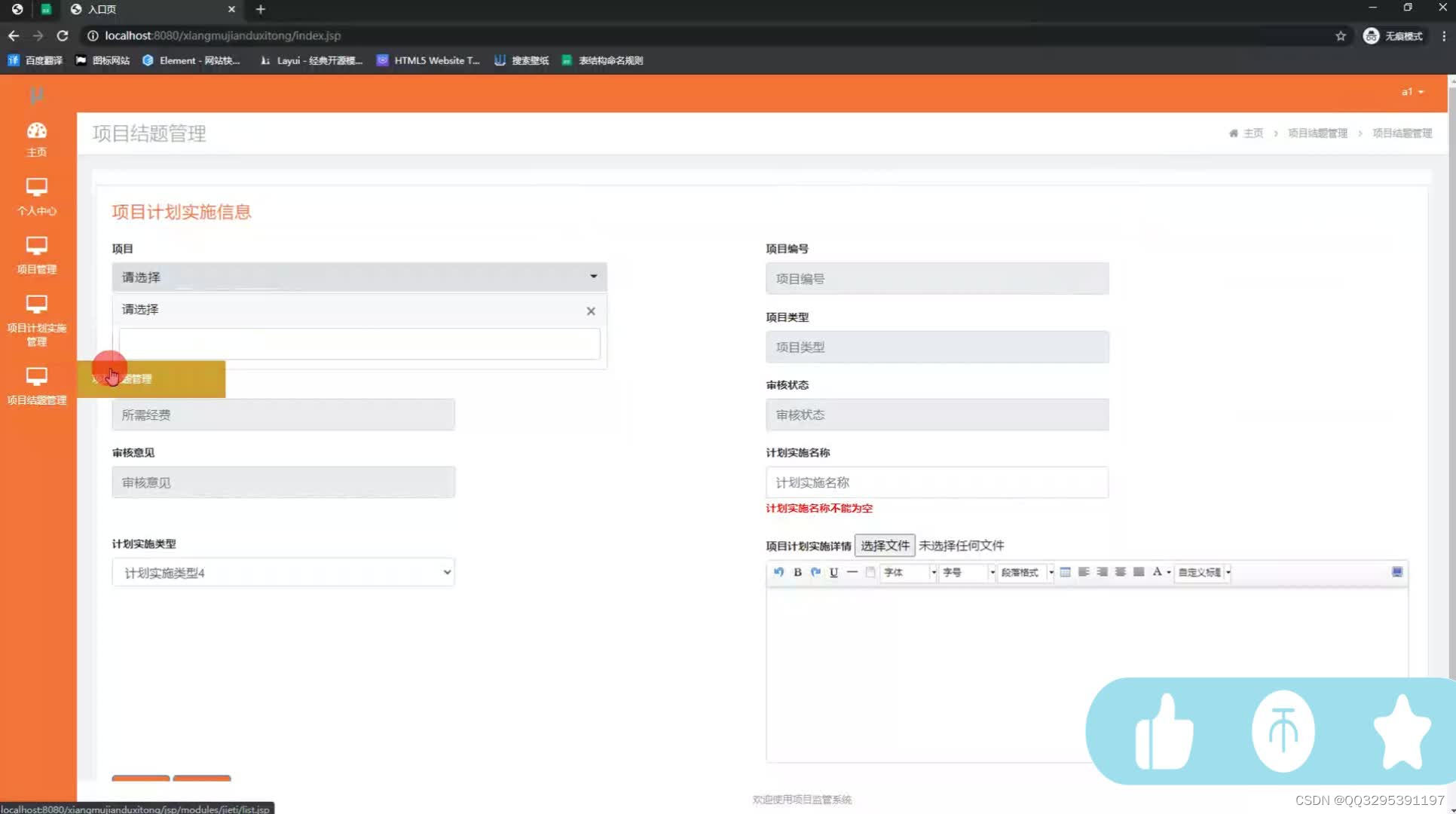
Task: Align text left in the editor
Action: (1084, 572)
